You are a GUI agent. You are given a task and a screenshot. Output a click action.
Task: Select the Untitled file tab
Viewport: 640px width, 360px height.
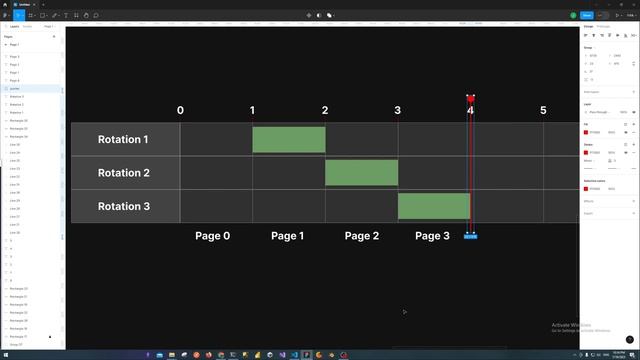[24, 4]
